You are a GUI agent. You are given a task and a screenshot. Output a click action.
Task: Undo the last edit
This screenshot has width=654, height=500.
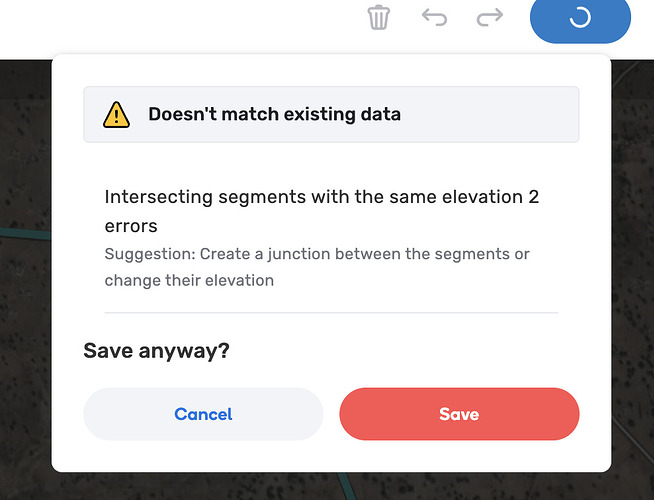pyautogui.click(x=434, y=18)
